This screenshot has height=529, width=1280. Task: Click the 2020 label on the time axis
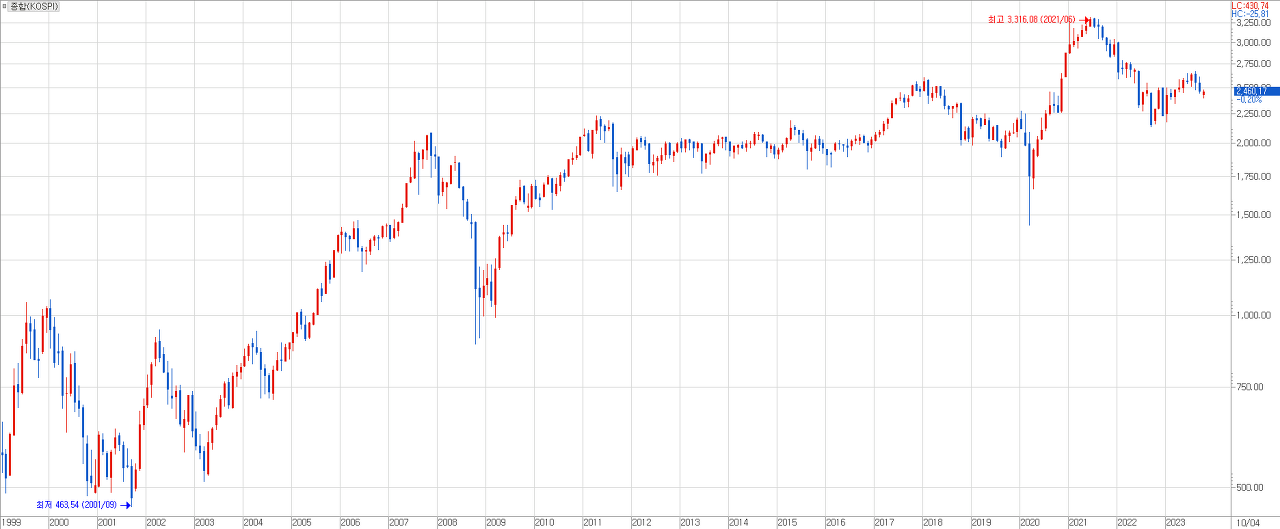tap(1029, 522)
